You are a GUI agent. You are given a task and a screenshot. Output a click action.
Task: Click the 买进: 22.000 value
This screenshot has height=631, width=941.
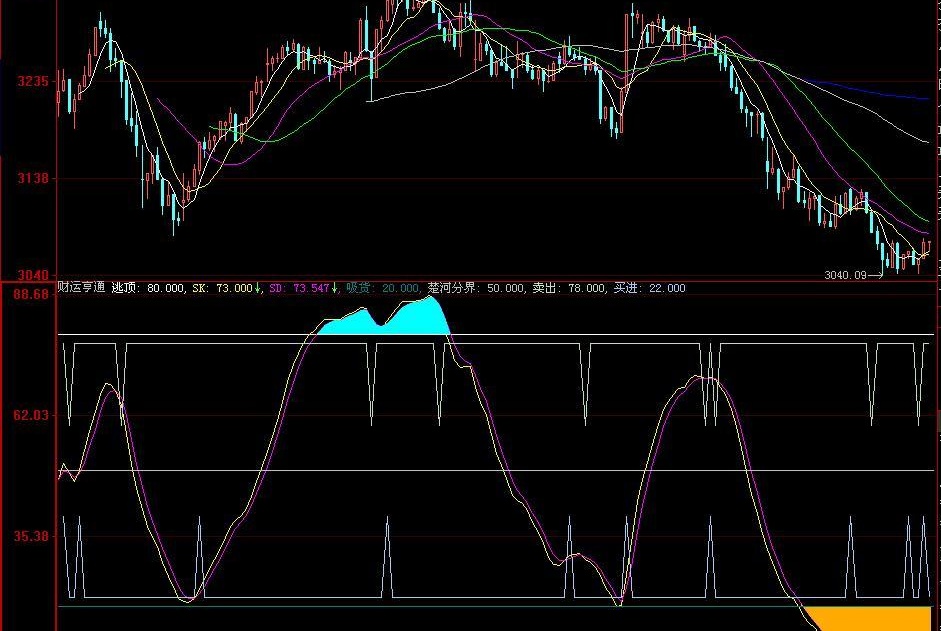coord(649,288)
